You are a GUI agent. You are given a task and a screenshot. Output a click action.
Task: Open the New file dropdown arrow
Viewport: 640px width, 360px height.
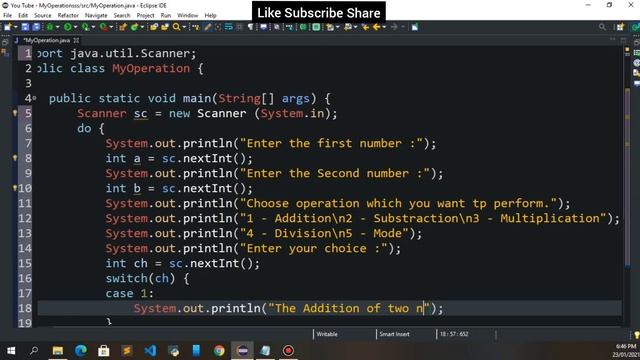[16, 27]
